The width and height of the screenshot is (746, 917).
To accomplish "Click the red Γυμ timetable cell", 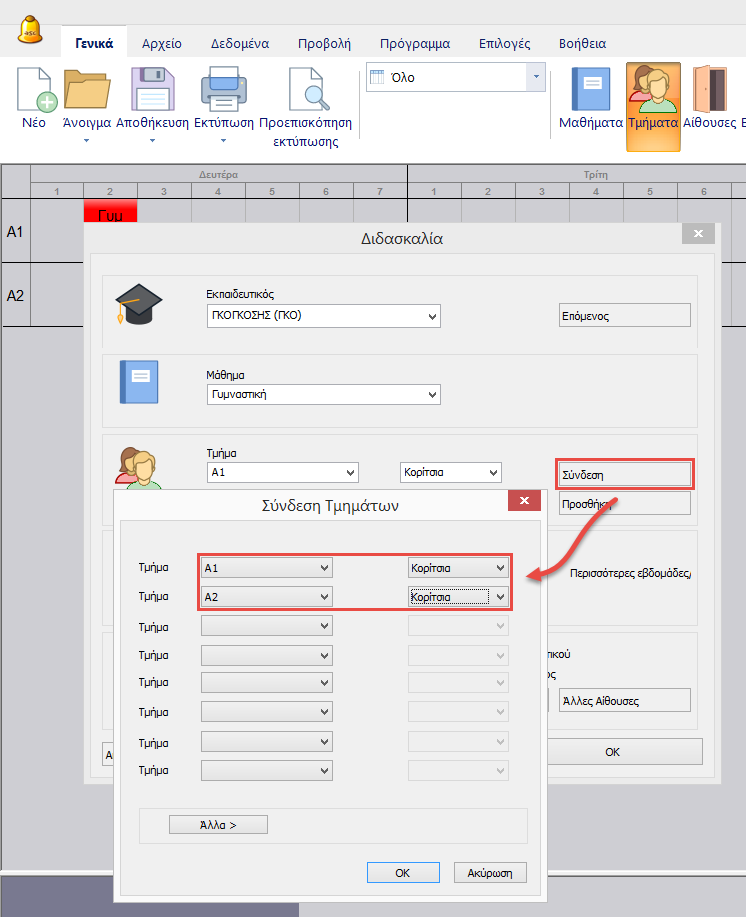I will [110, 213].
